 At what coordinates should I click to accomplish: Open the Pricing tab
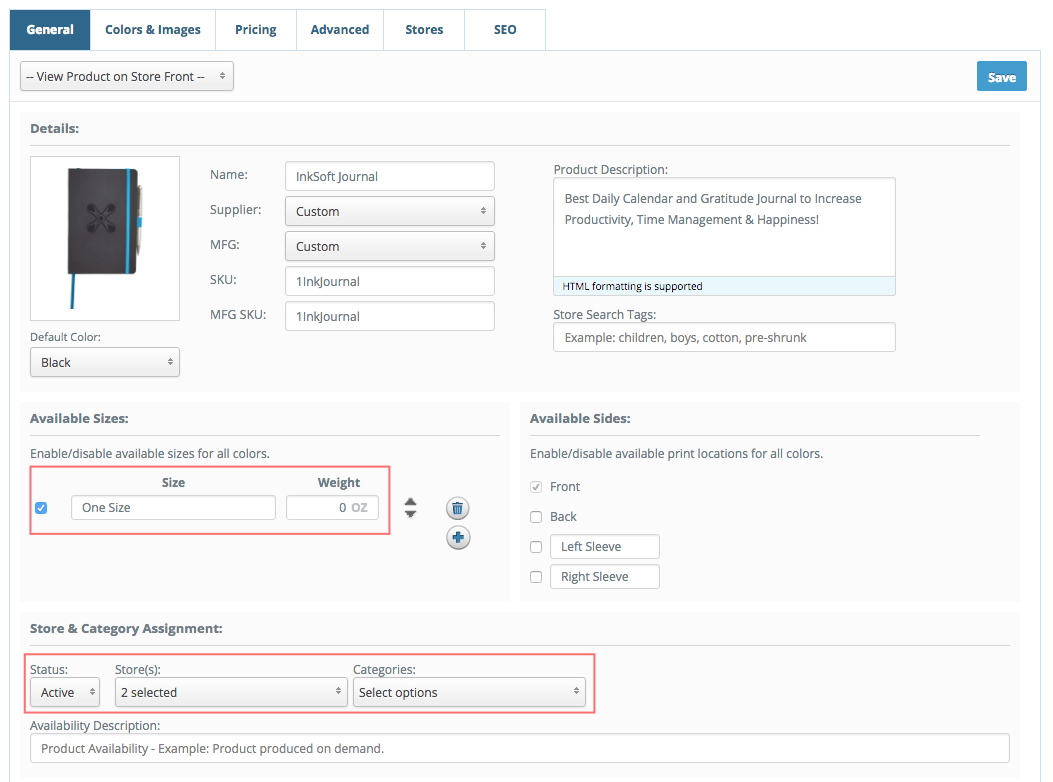[256, 30]
